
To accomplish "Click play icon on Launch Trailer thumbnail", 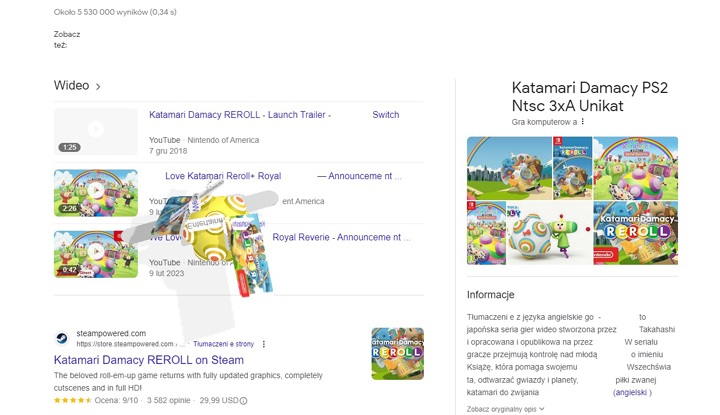I will (95, 129).
